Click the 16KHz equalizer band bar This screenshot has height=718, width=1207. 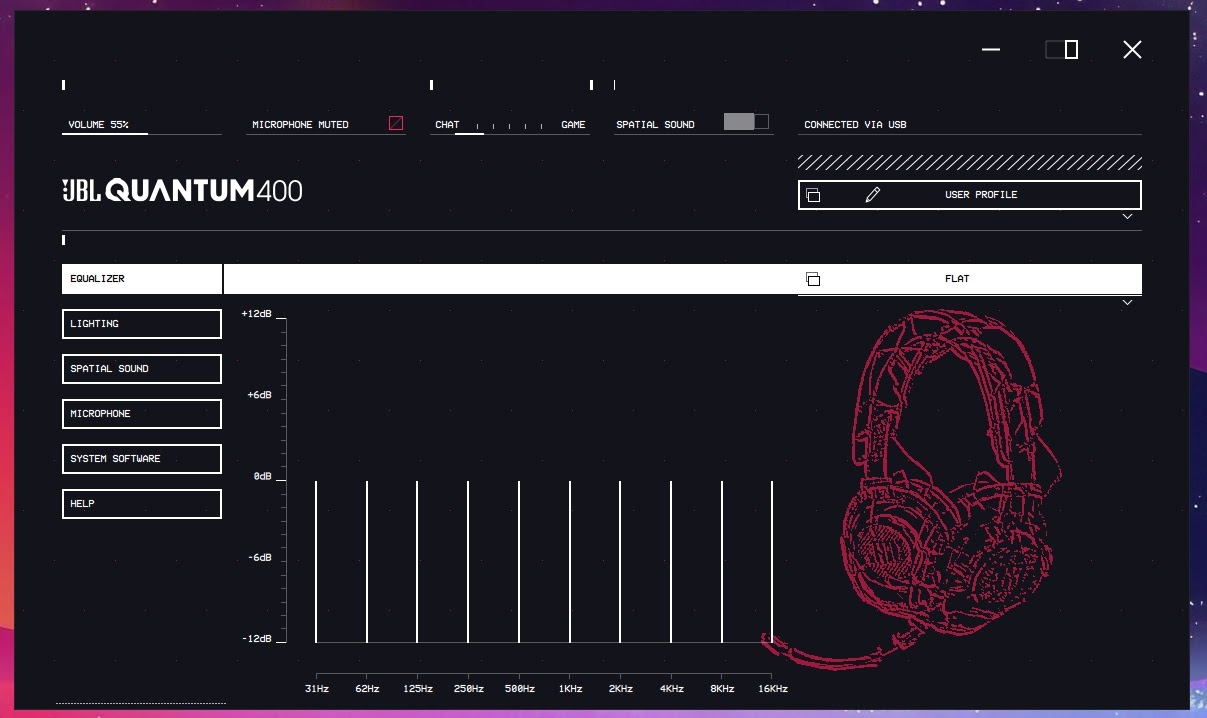(x=772, y=561)
